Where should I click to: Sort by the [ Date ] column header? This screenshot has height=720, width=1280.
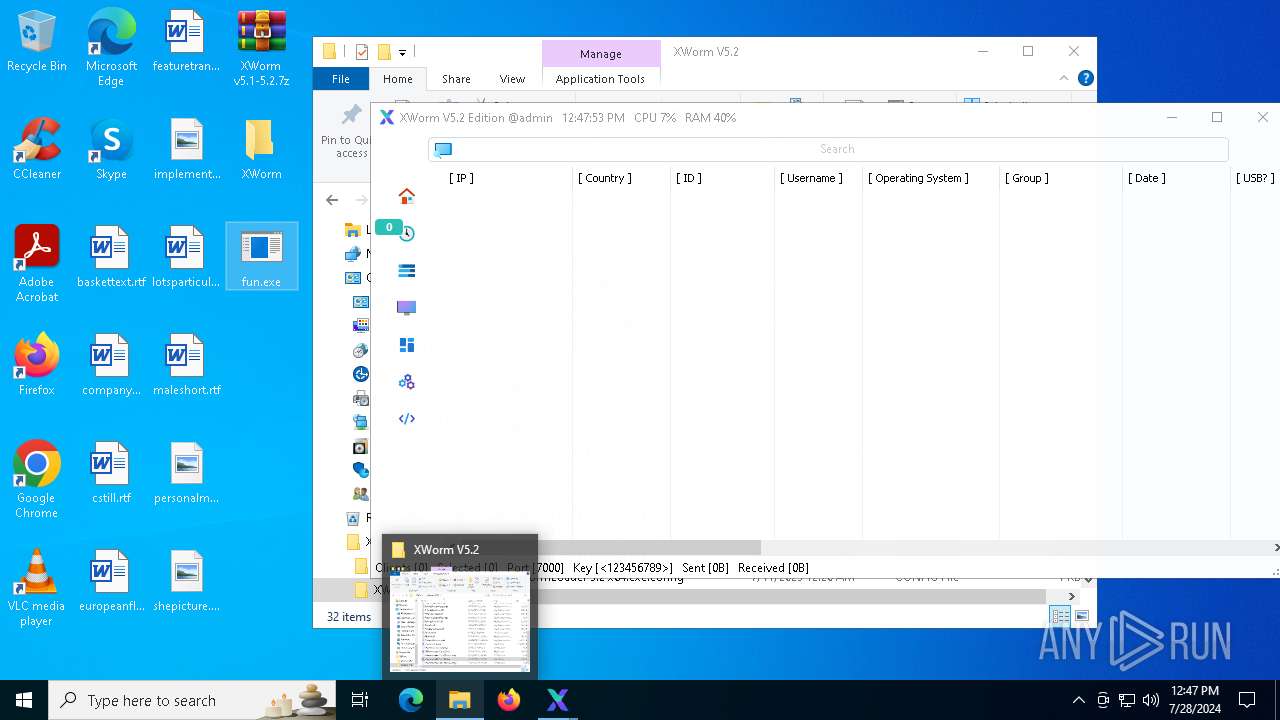tap(1146, 178)
